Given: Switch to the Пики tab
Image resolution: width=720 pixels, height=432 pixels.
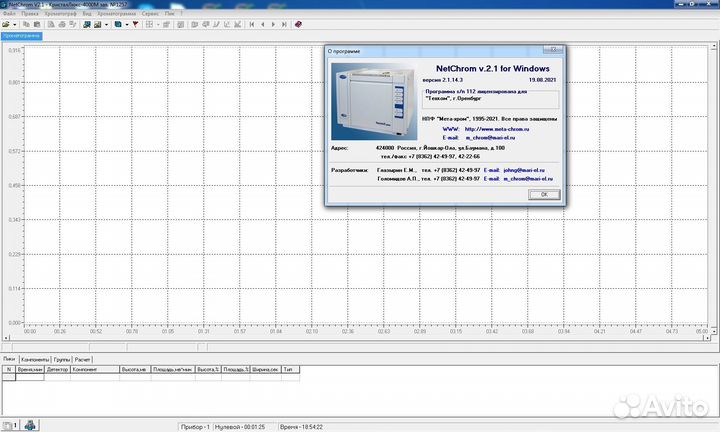Looking at the screenshot, I should click(x=9, y=359).
